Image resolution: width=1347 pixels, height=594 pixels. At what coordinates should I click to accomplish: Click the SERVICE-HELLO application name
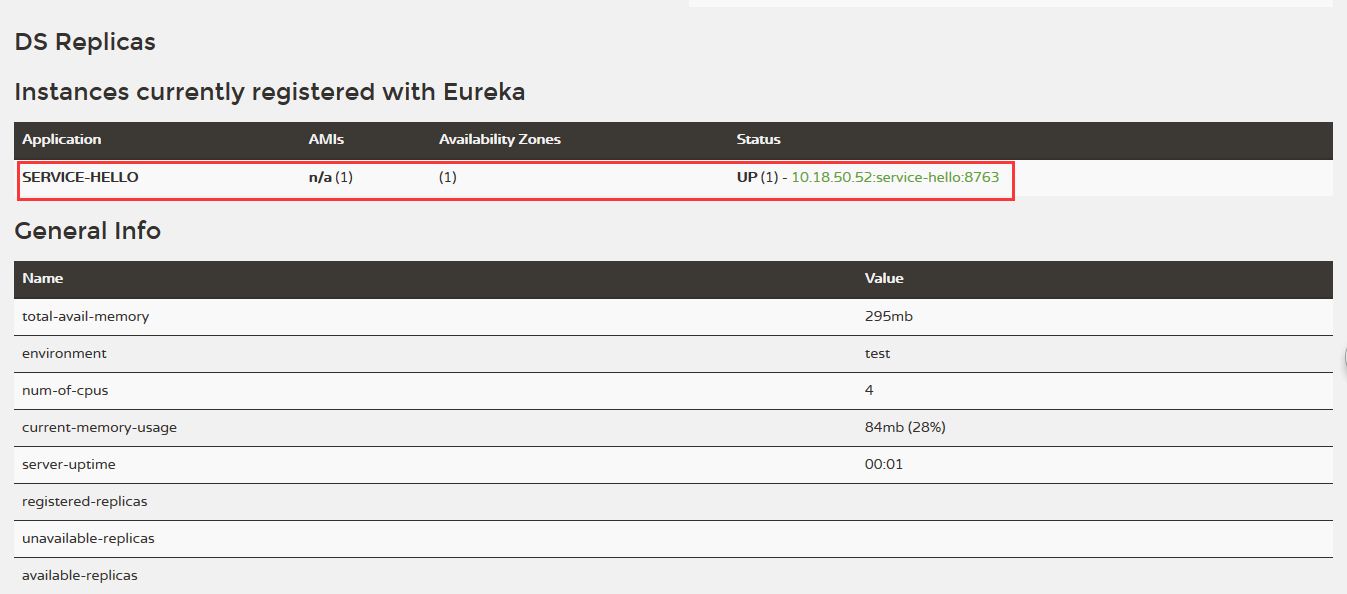(x=80, y=177)
